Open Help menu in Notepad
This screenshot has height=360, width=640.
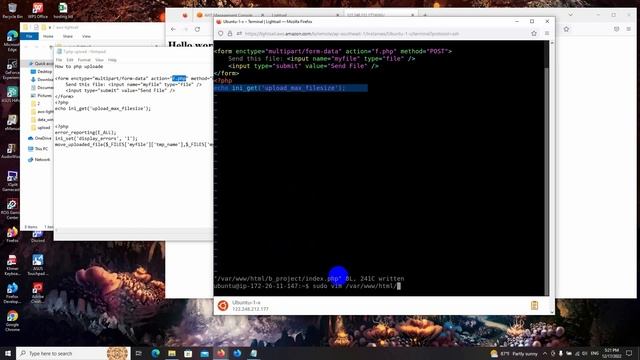click(112, 60)
